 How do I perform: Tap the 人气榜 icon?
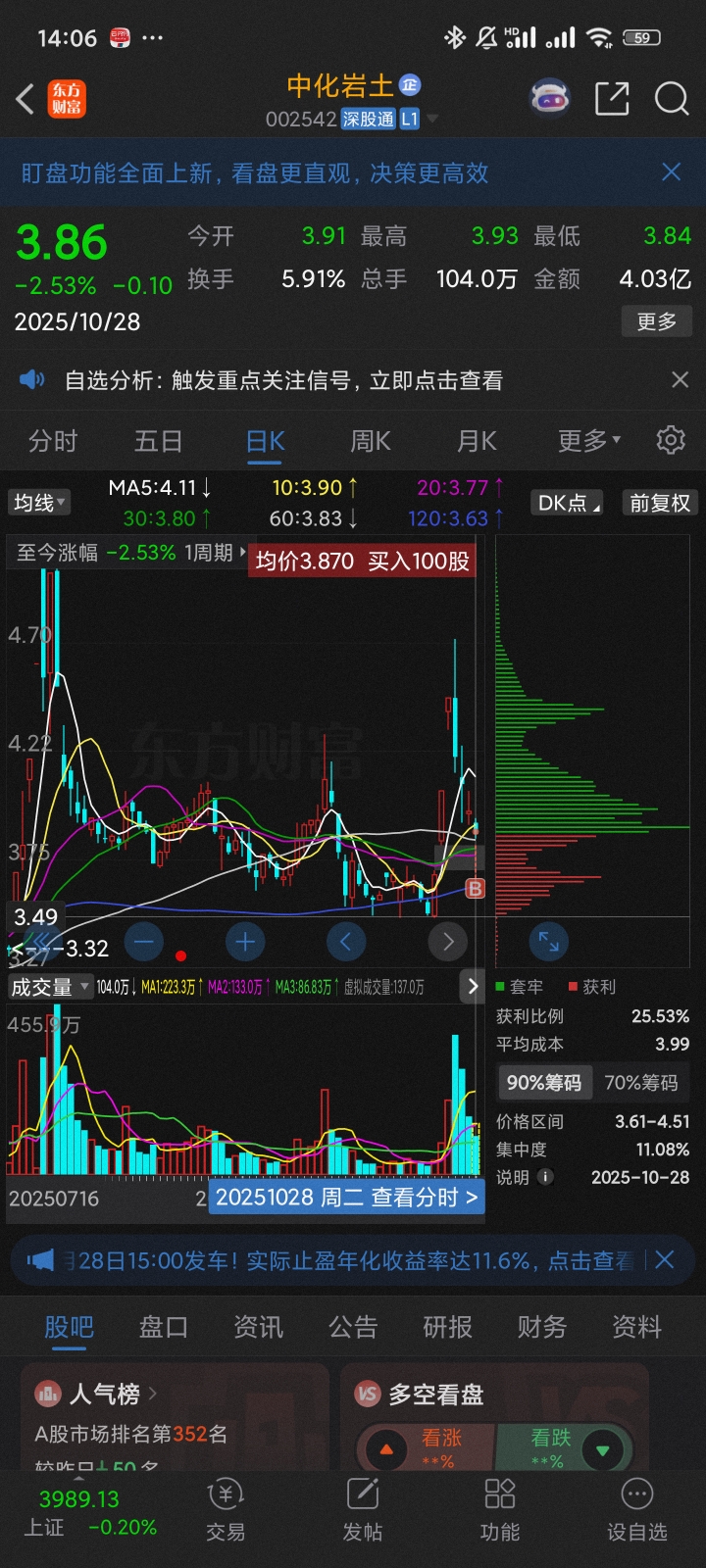(x=48, y=1394)
